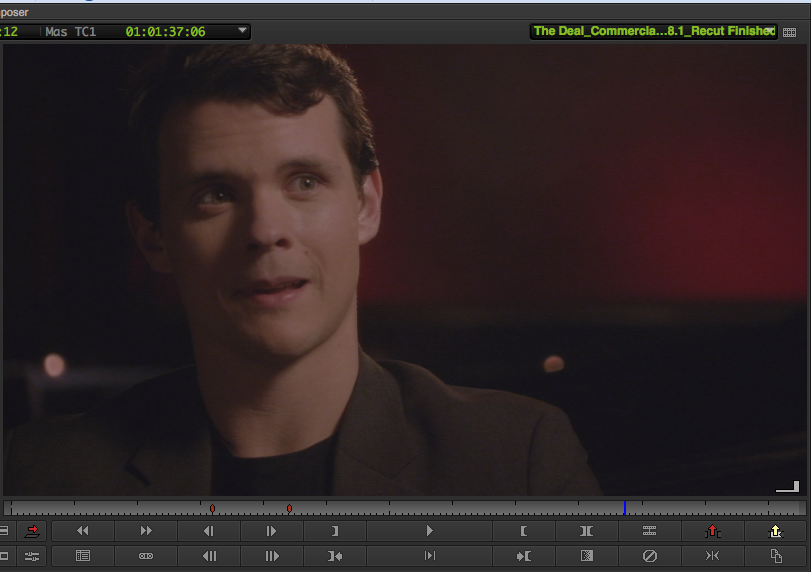Viewport: 811px width, 572px height.
Task: Set Mark OUT right of Play
Action: [x=524, y=531]
